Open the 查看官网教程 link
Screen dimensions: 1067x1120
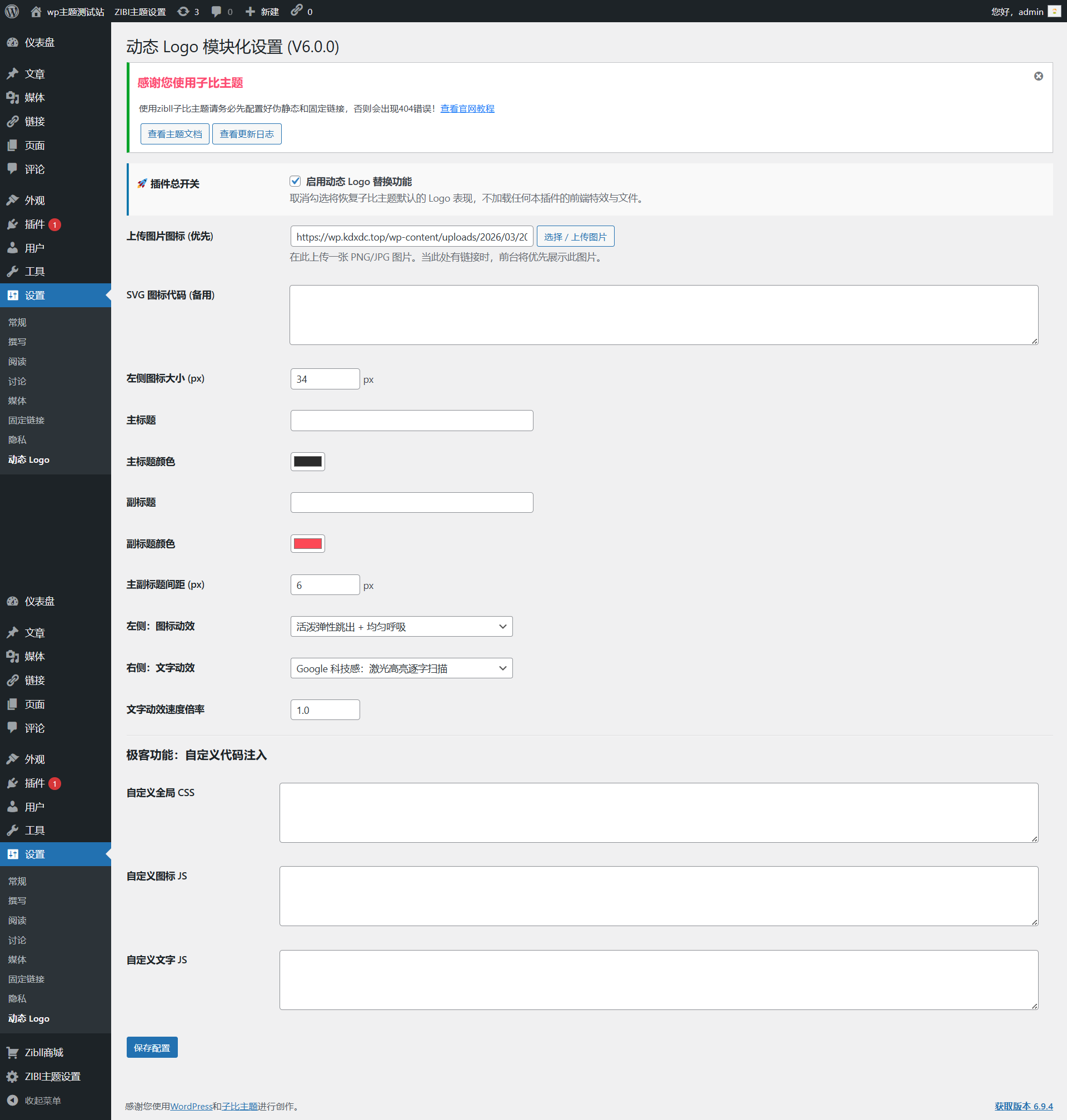pos(467,108)
